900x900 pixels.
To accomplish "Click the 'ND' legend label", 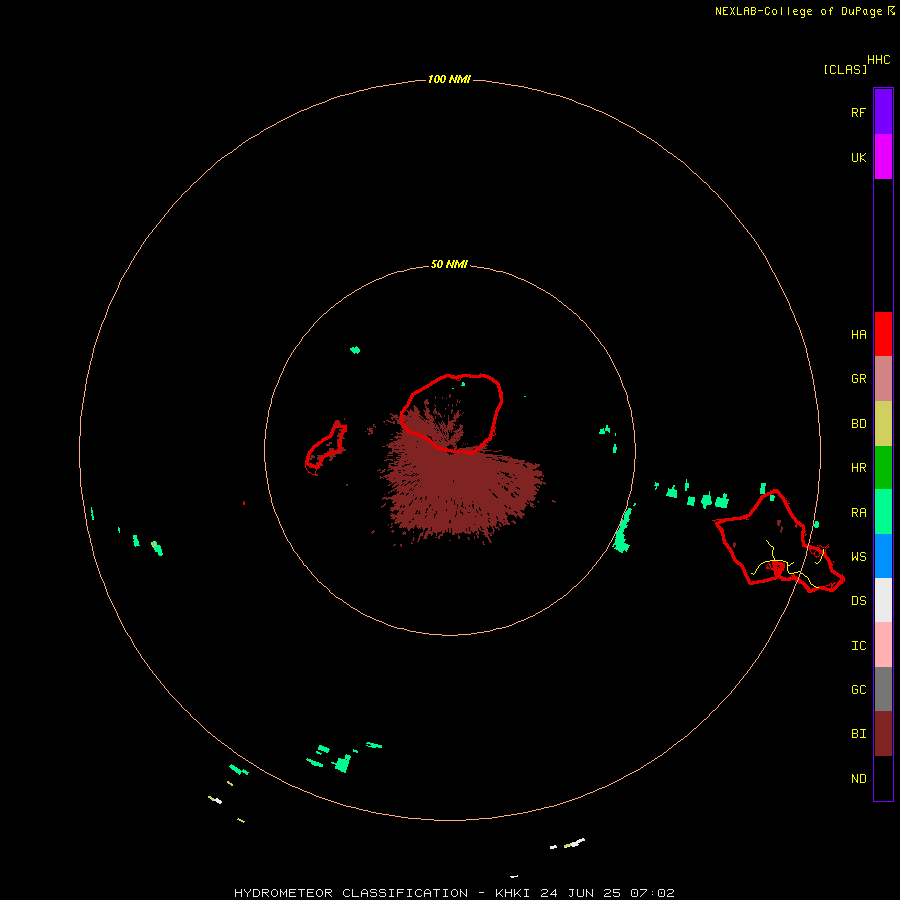I will tap(858, 779).
